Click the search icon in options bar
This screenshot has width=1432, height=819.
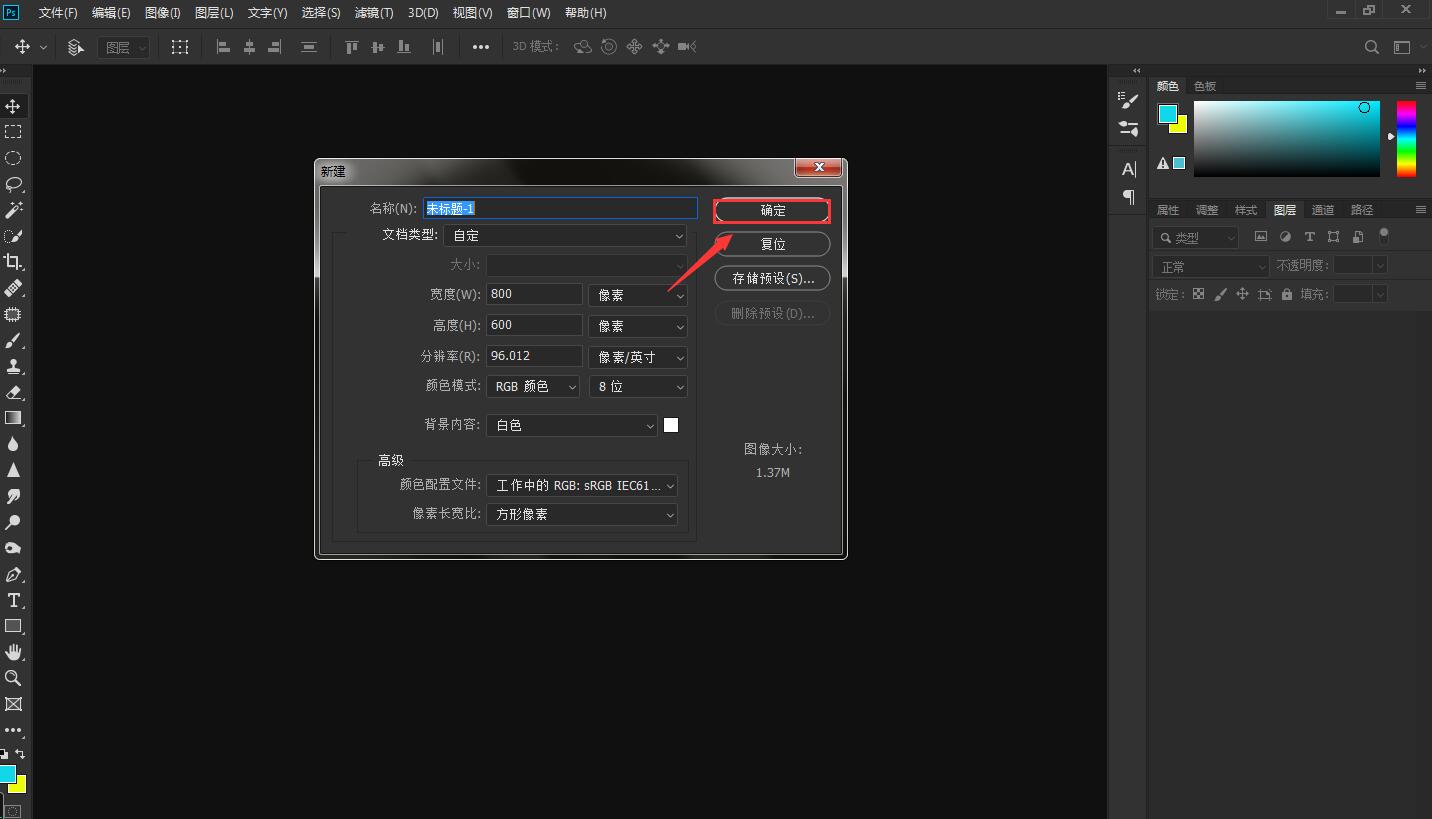[1372, 47]
